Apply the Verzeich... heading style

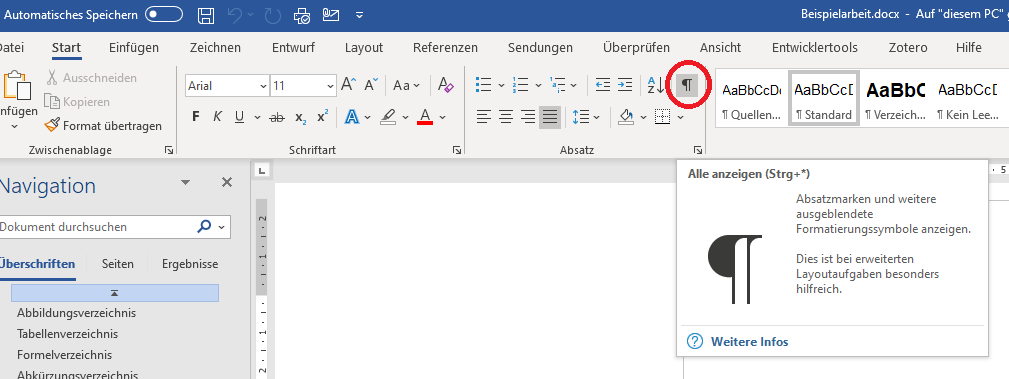[895, 98]
